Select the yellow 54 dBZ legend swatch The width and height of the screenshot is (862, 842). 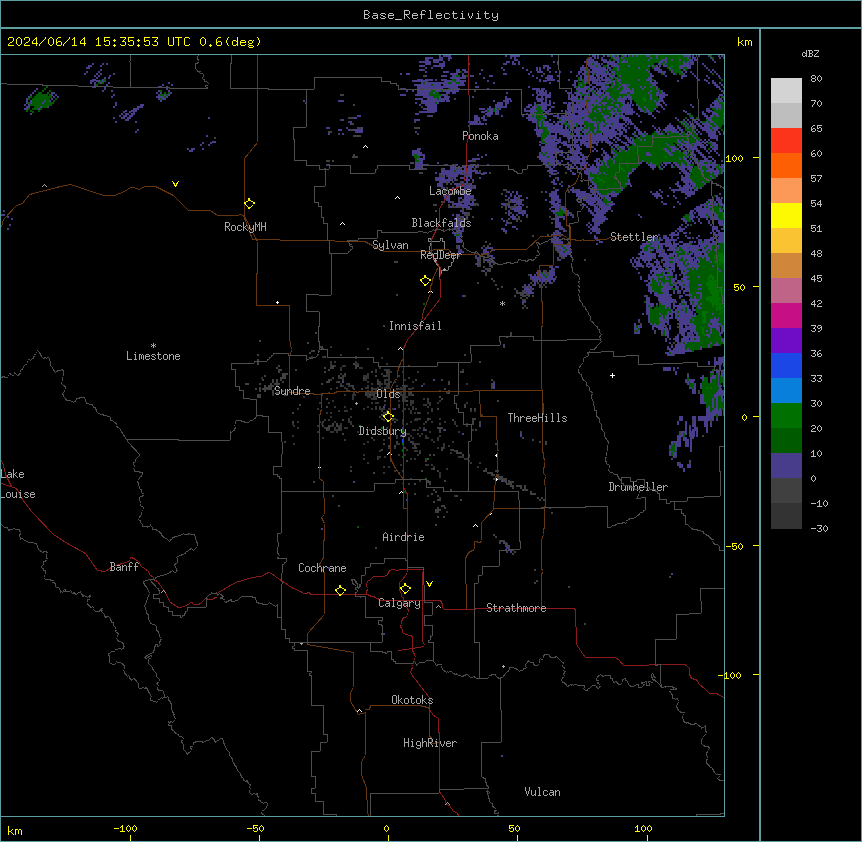point(786,215)
